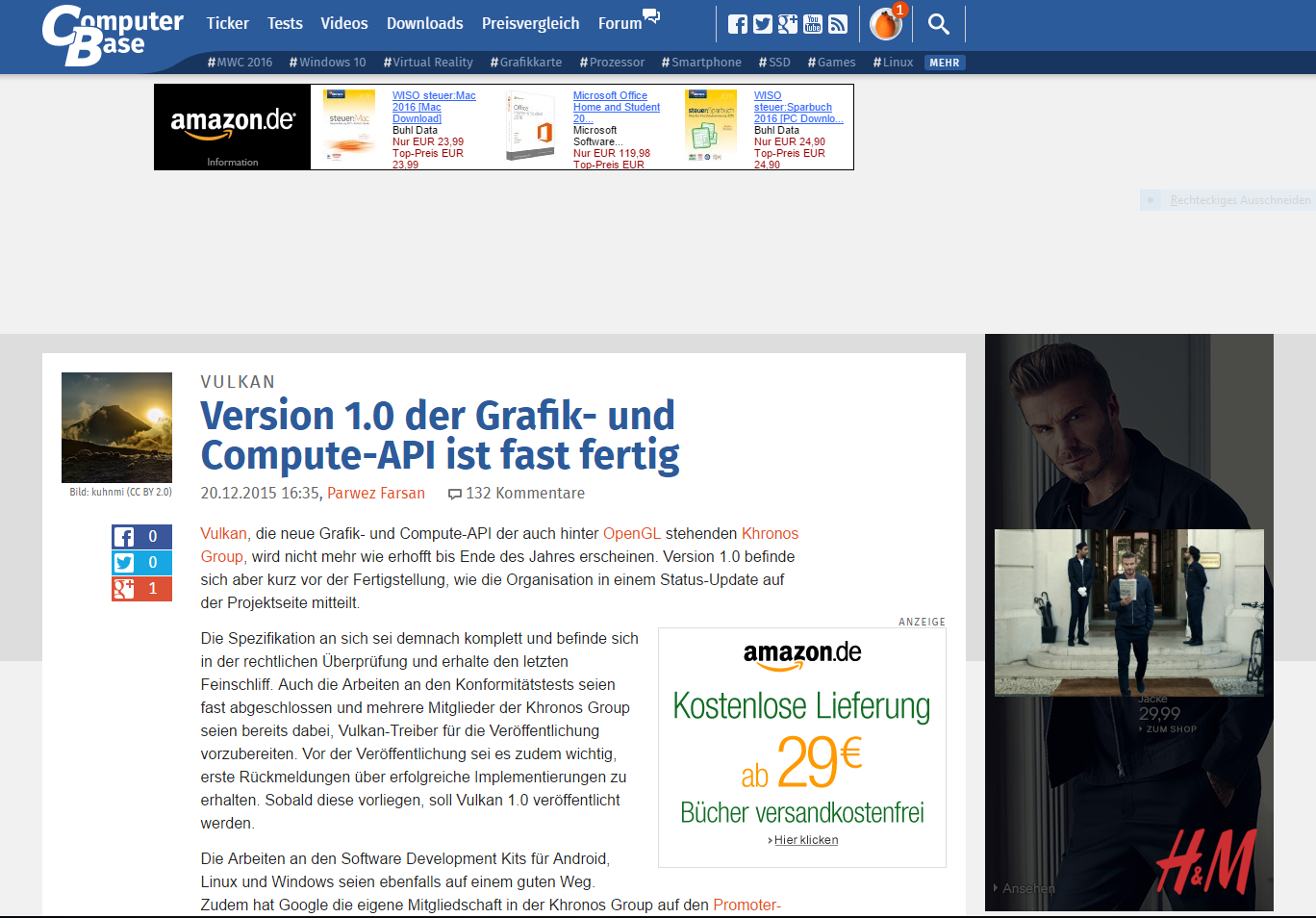
Task: Select the #Prozessor tag
Action: 612,63
